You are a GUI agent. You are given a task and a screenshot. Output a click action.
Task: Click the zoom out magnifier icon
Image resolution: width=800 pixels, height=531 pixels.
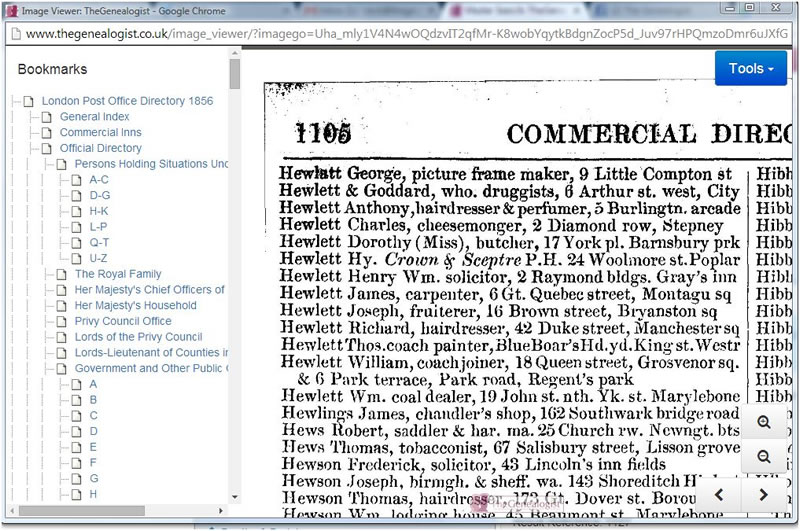click(763, 456)
